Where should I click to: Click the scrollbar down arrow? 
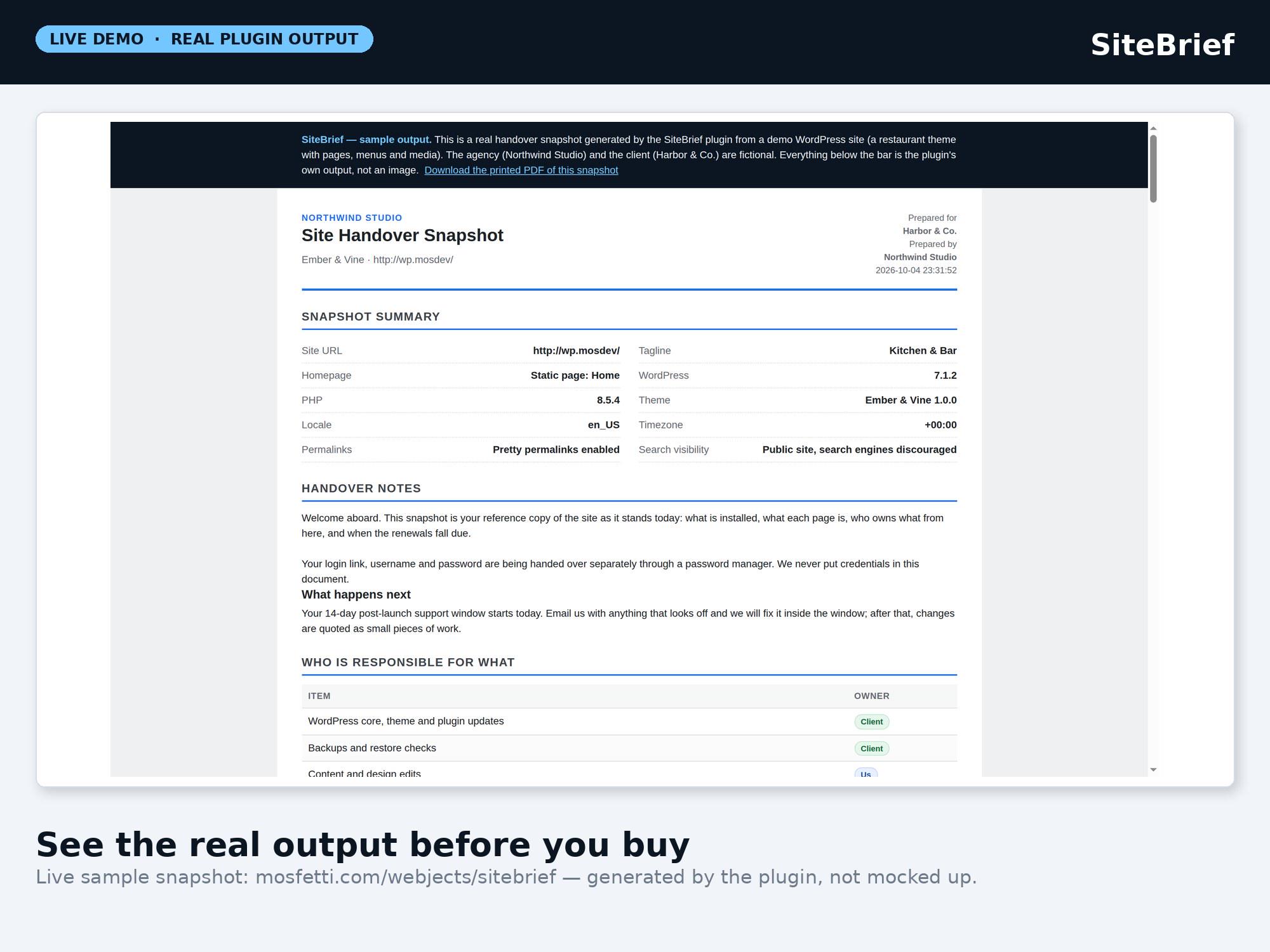pos(1153,770)
